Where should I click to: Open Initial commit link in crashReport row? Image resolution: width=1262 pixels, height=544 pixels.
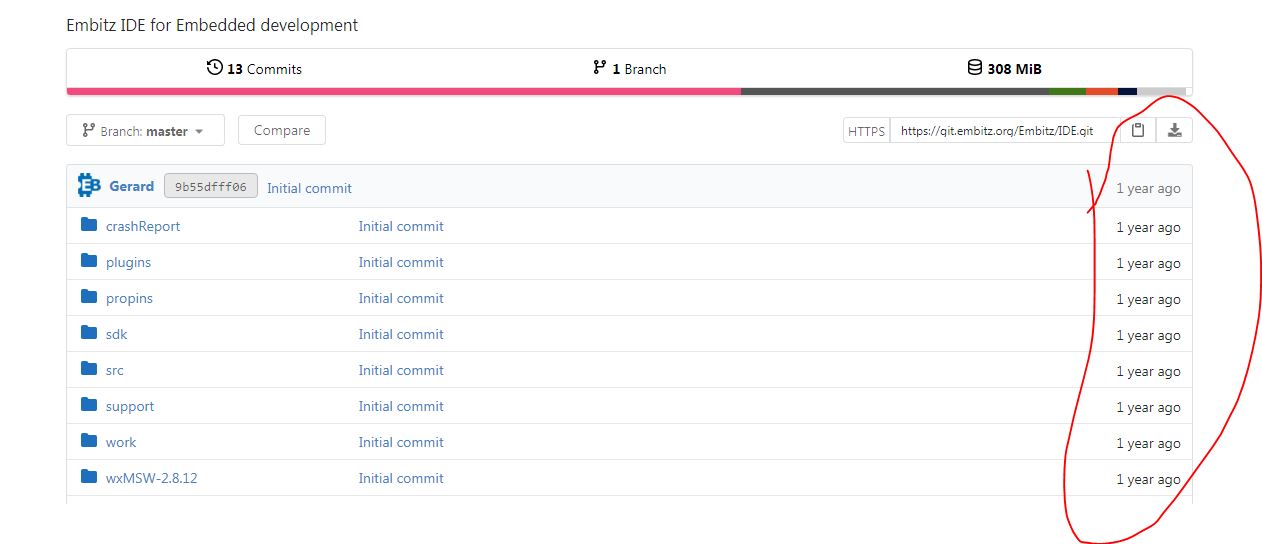tap(401, 226)
